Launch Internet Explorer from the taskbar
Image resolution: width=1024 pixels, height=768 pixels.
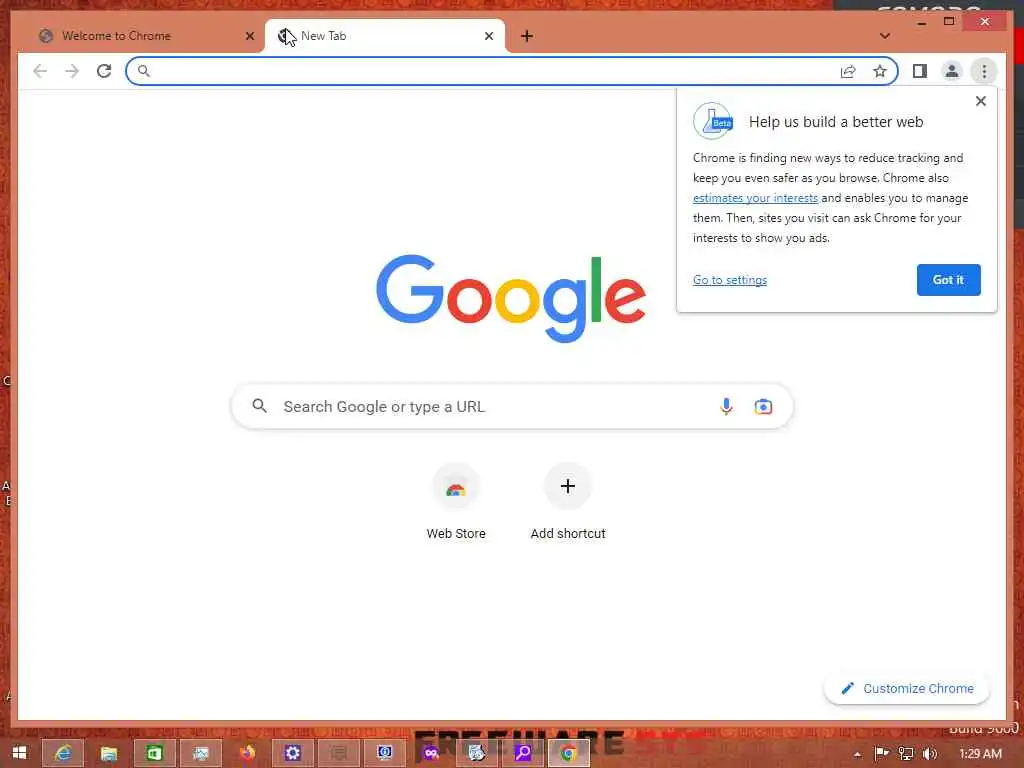point(63,753)
